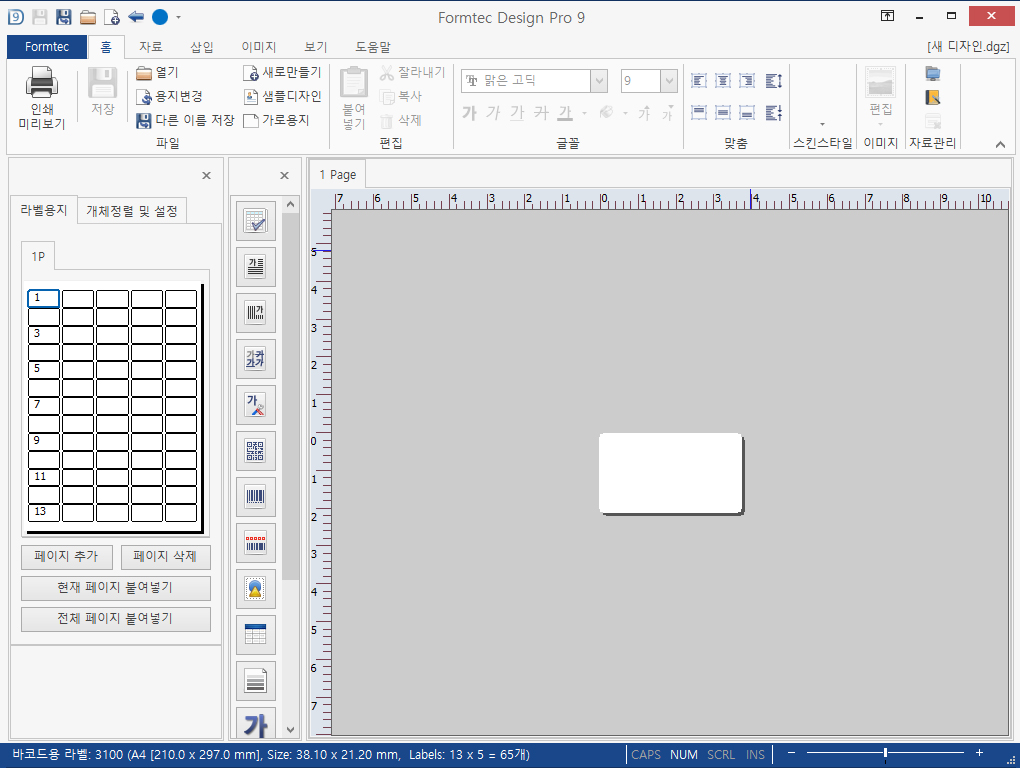The height and width of the screenshot is (768, 1020).
Task: Click the top data management icon in 자료관리
Action: [933, 73]
